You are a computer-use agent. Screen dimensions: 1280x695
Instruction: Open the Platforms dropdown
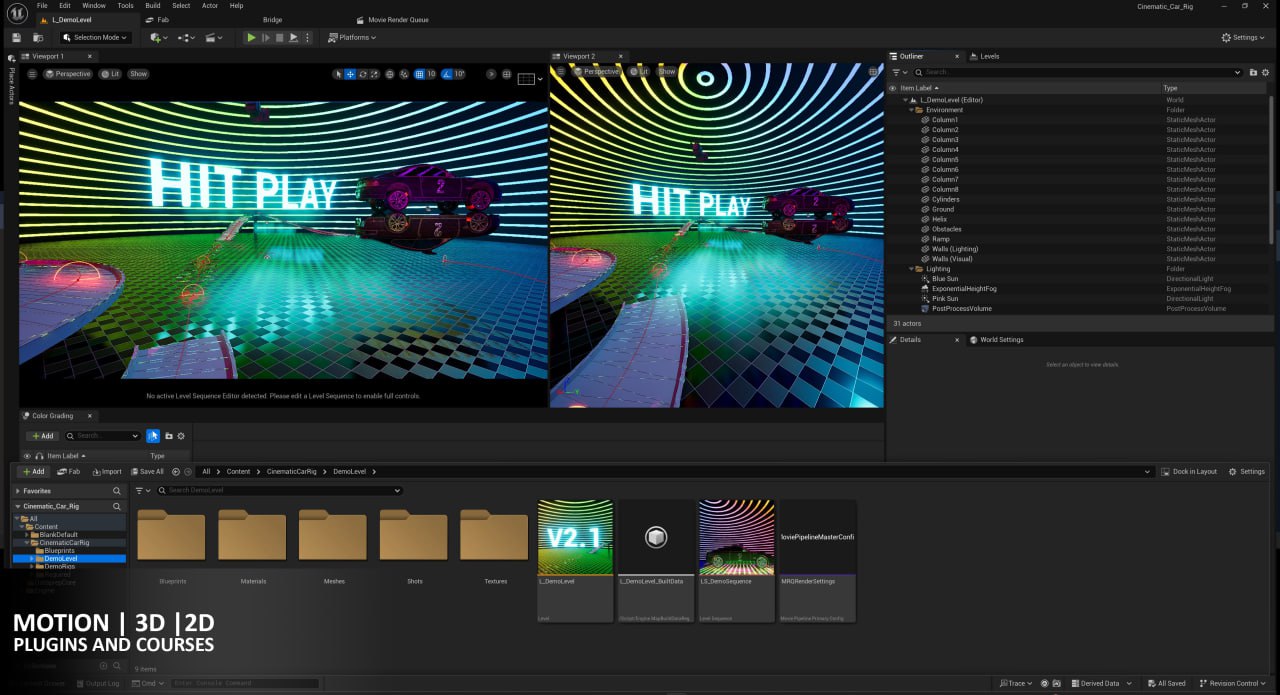(x=353, y=37)
